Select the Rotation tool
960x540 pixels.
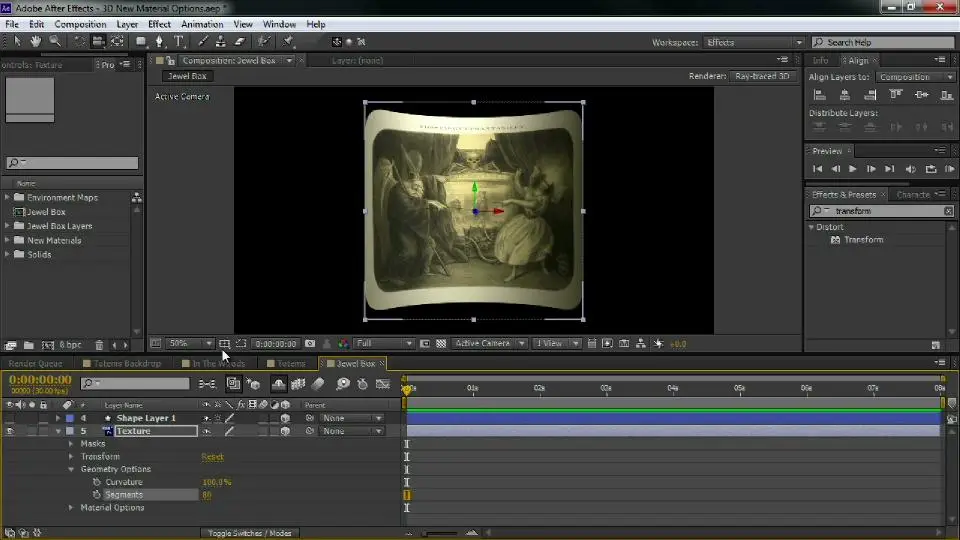coord(80,42)
